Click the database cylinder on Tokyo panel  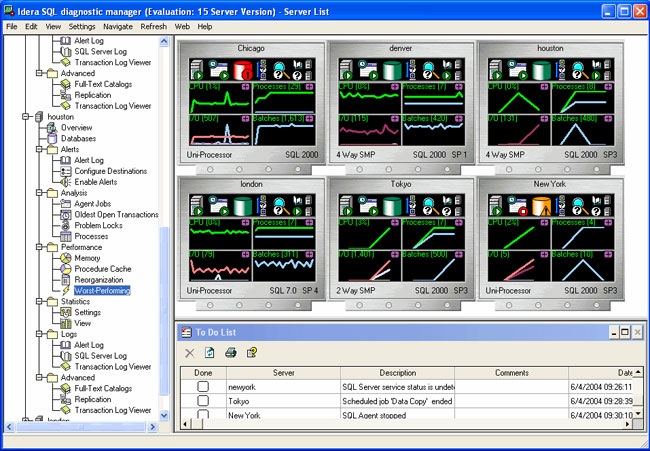pyautogui.click(x=392, y=206)
